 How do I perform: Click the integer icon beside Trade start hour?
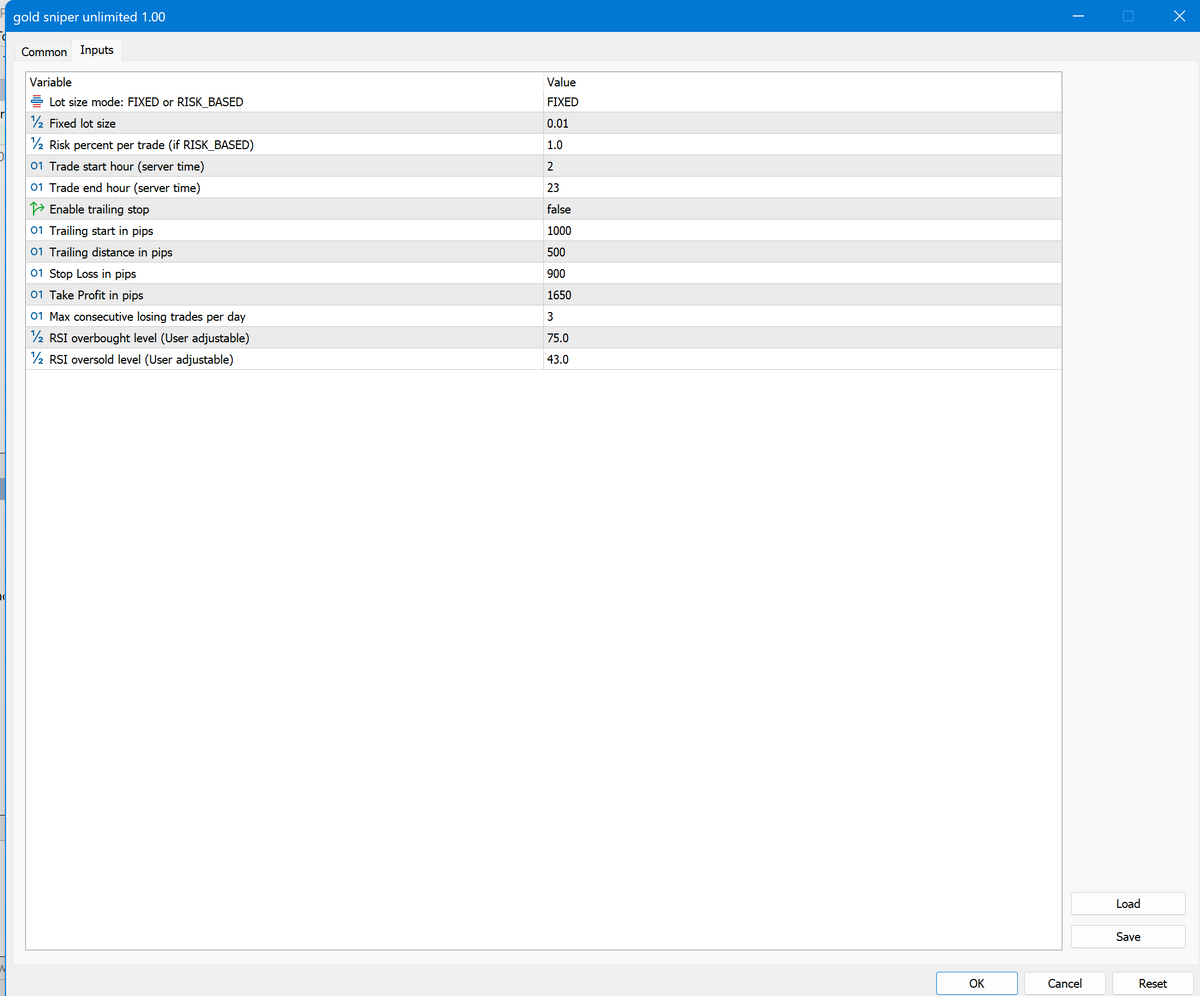37,166
